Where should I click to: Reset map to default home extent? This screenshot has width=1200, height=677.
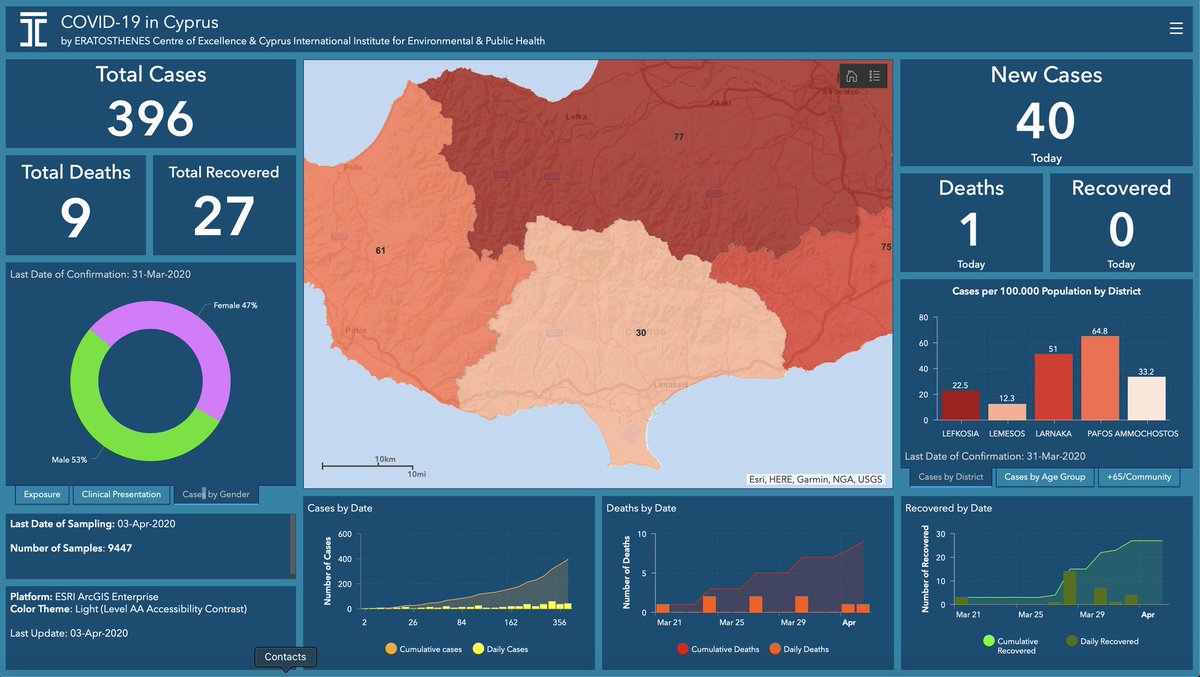pyautogui.click(x=852, y=76)
